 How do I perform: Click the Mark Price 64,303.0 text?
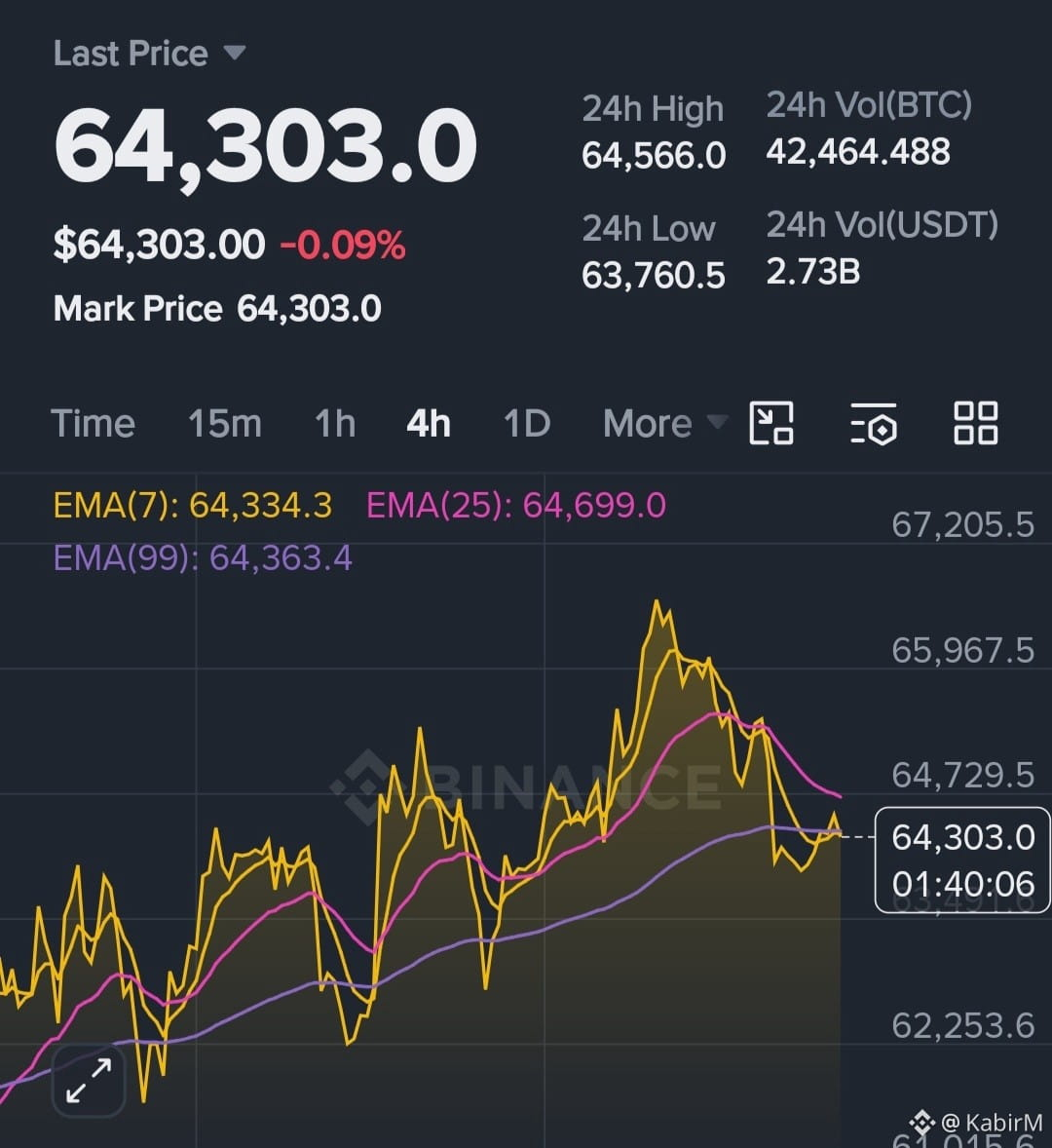coord(217,308)
